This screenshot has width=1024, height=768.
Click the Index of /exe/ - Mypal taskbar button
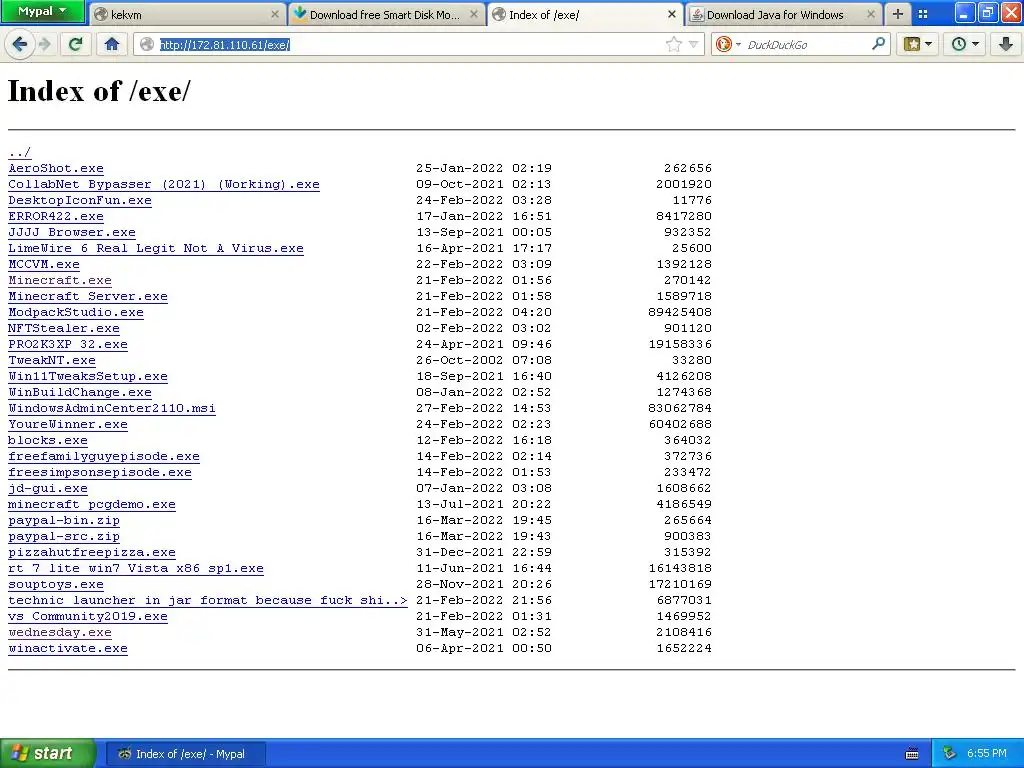tap(185, 754)
